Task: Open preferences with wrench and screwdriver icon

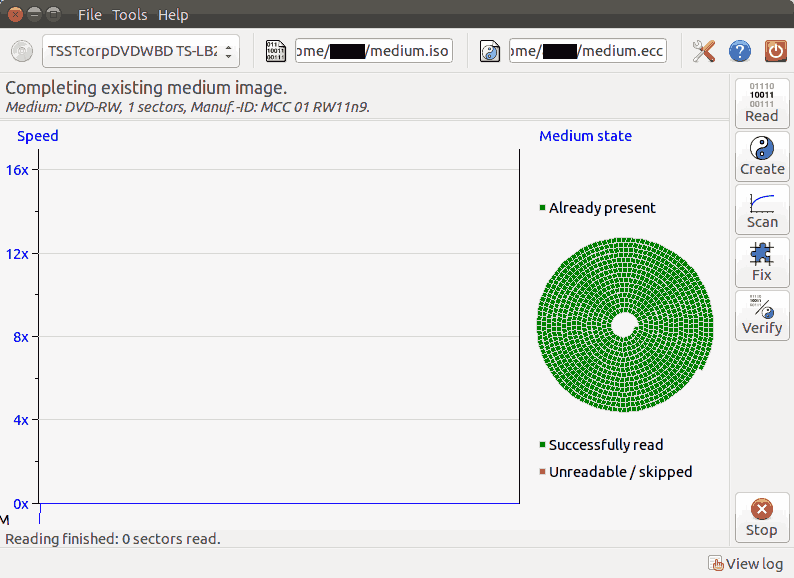Action: [x=704, y=51]
